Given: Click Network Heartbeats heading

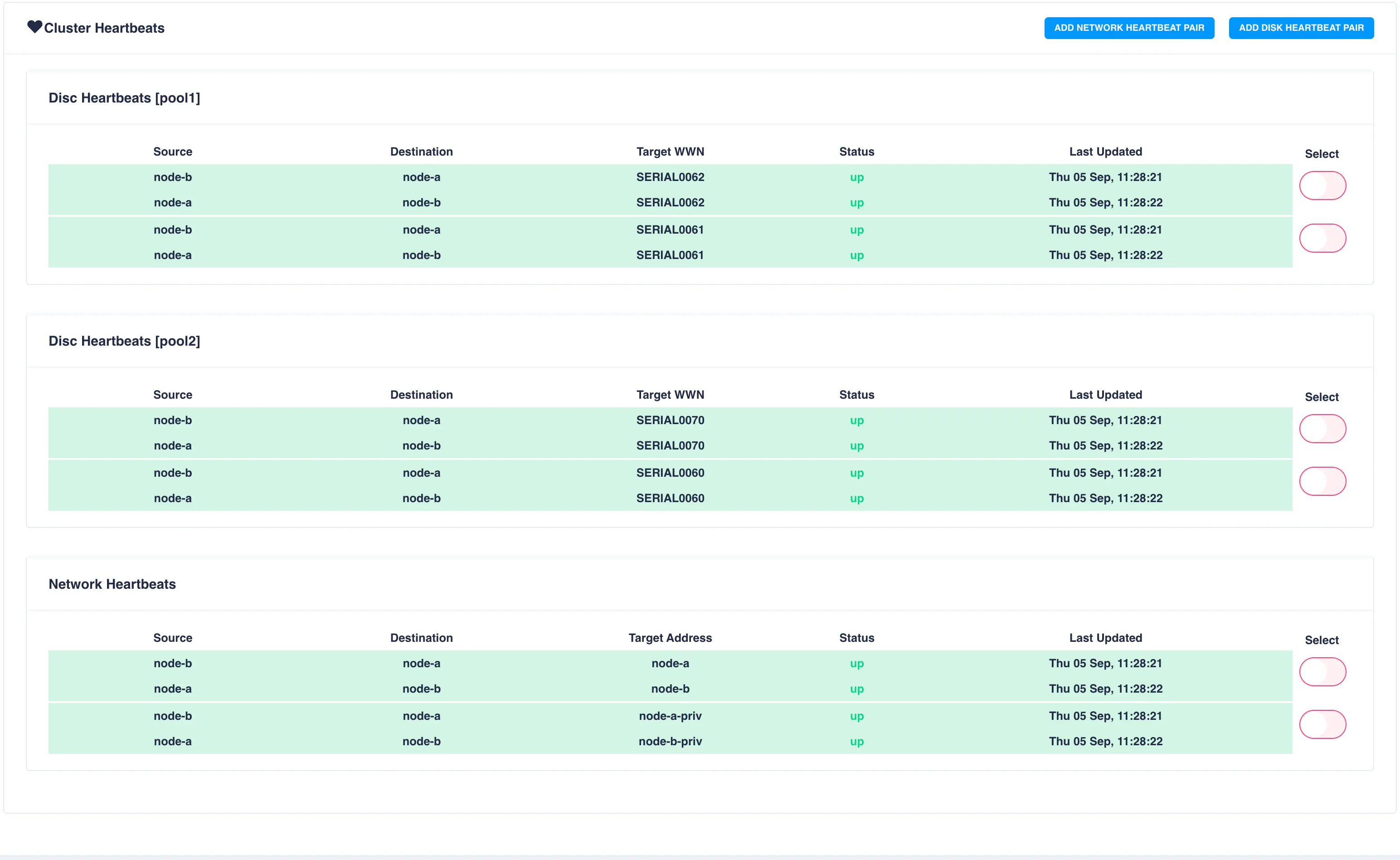Looking at the screenshot, I should click(112, 584).
